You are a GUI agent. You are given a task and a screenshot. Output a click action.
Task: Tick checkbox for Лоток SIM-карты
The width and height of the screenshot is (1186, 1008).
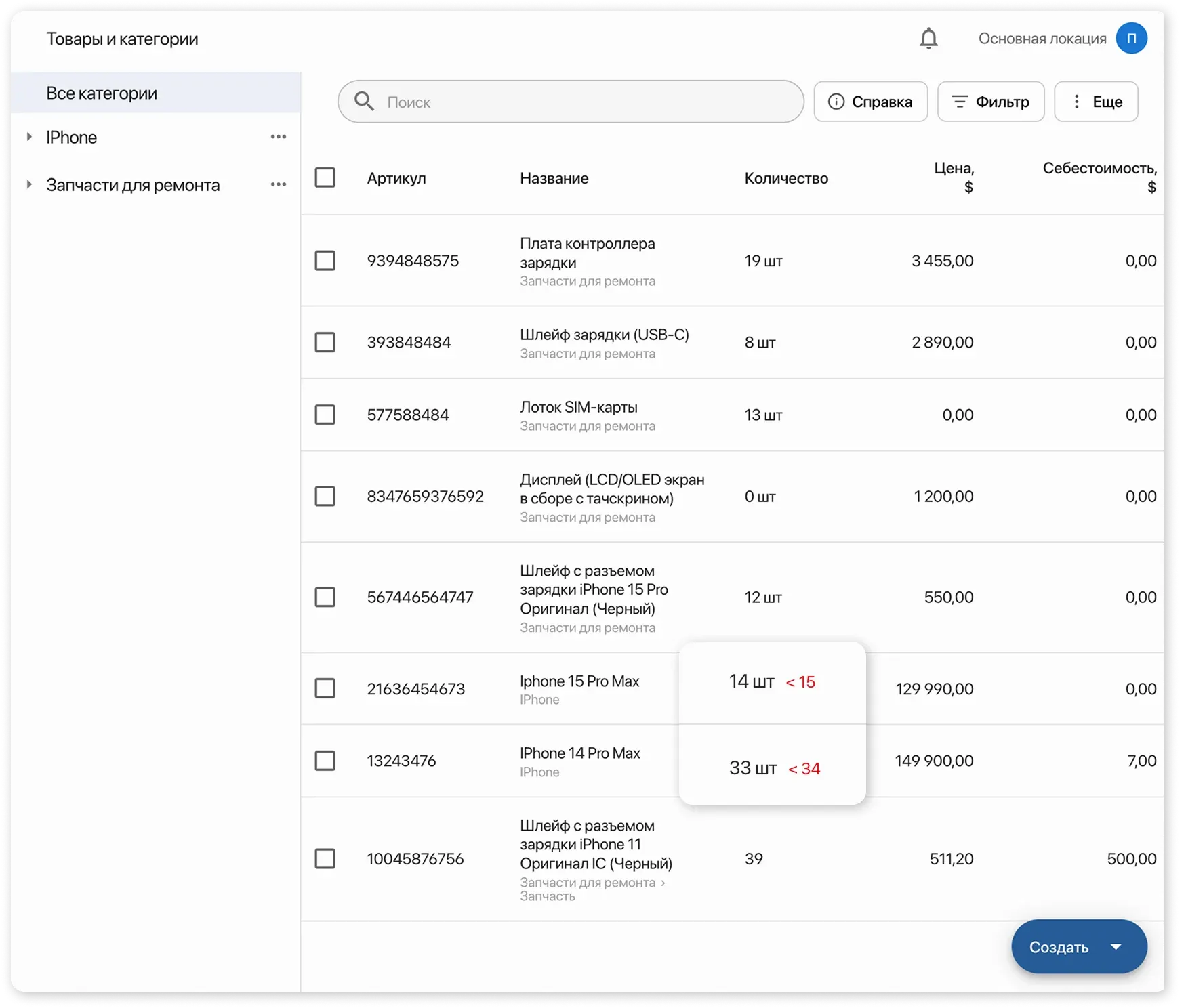pos(325,415)
